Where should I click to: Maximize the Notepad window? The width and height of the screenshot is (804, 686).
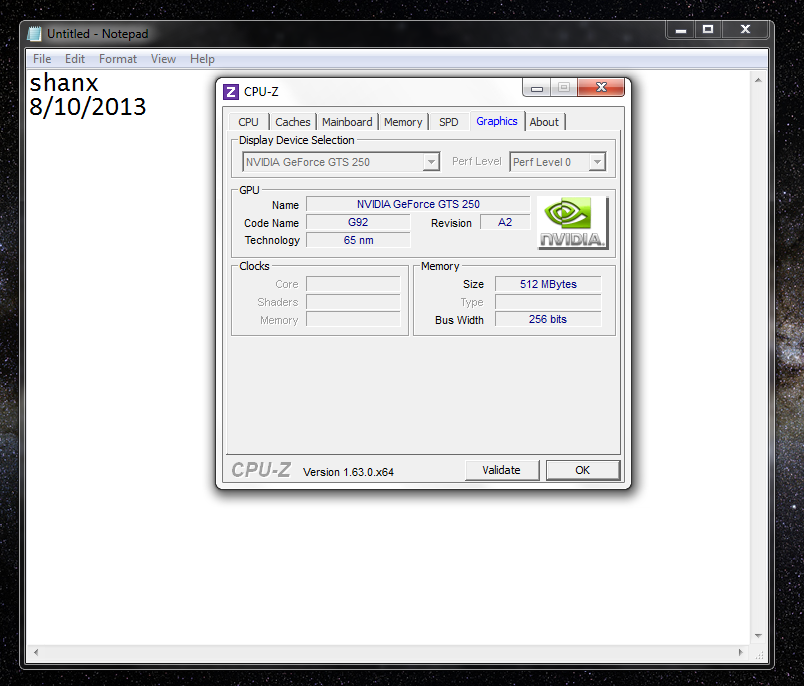pyautogui.click(x=708, y=30)
